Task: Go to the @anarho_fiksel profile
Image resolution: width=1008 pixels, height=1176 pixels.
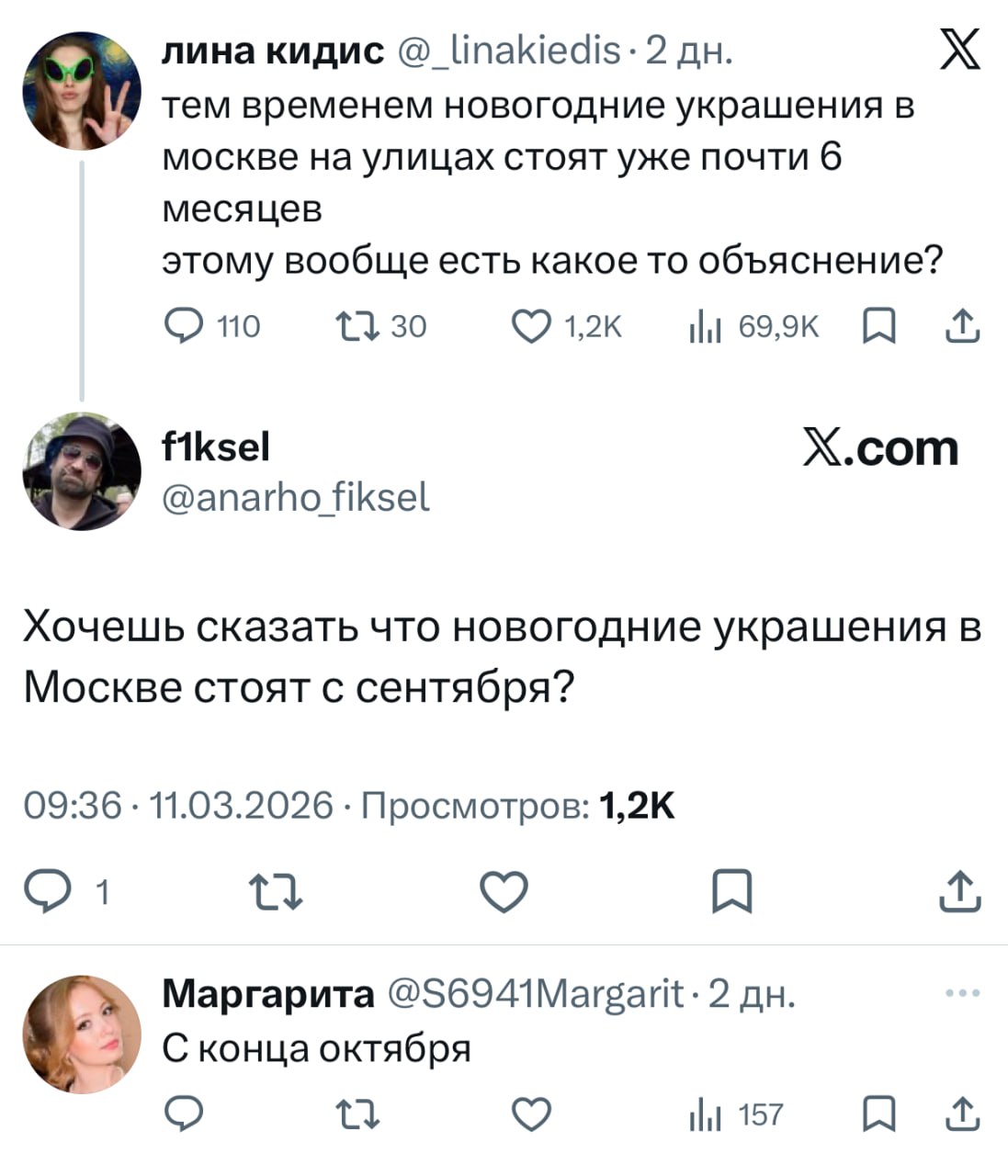Action: point(295,498)
